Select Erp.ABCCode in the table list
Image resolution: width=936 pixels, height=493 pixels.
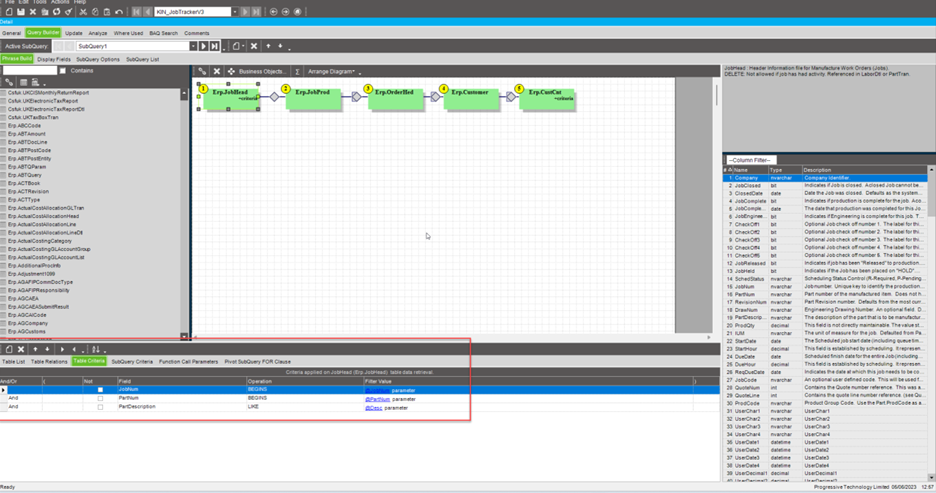pyautogui.click(x=25, y=126)
